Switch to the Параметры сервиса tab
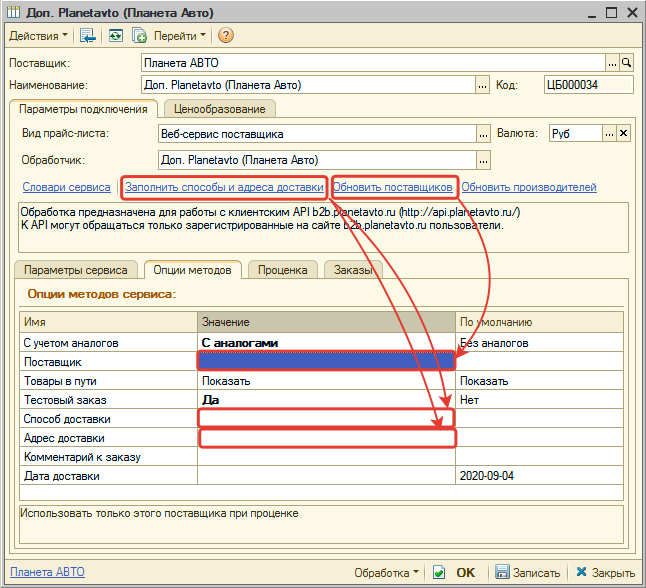The width and height of the screenshot is (646, 588). click(x=76, y=270)
